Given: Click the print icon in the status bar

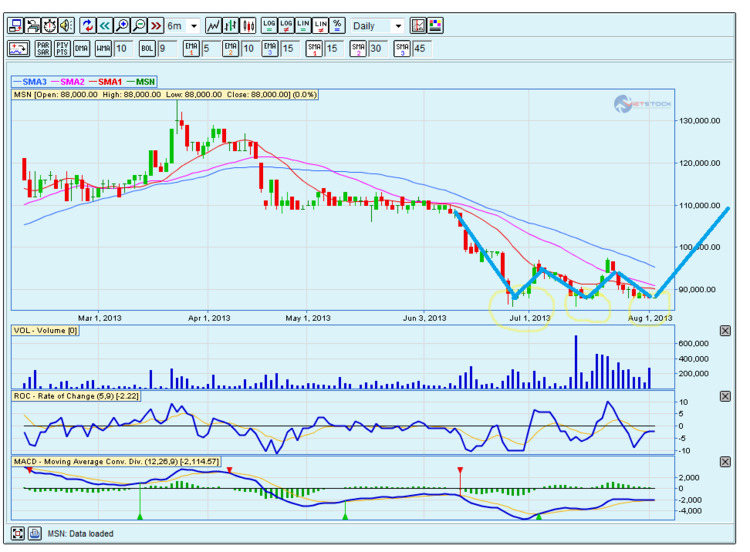Looking at the screenshot, I should 34,533.
